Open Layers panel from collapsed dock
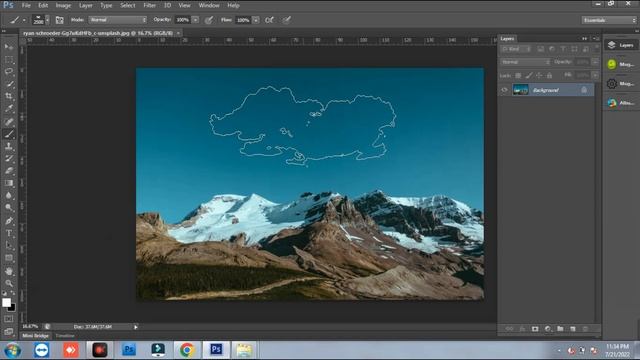The image size is (640, 360). point(621,45)
